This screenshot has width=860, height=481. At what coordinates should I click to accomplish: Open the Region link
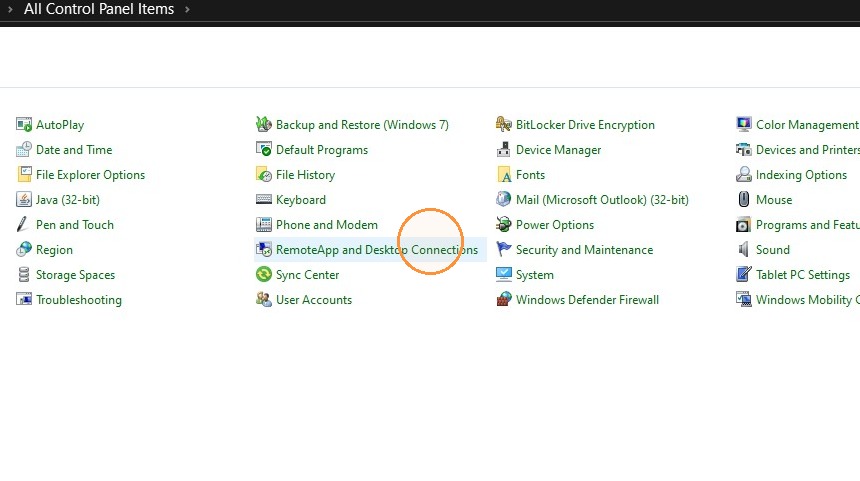(x=54, y=250)
